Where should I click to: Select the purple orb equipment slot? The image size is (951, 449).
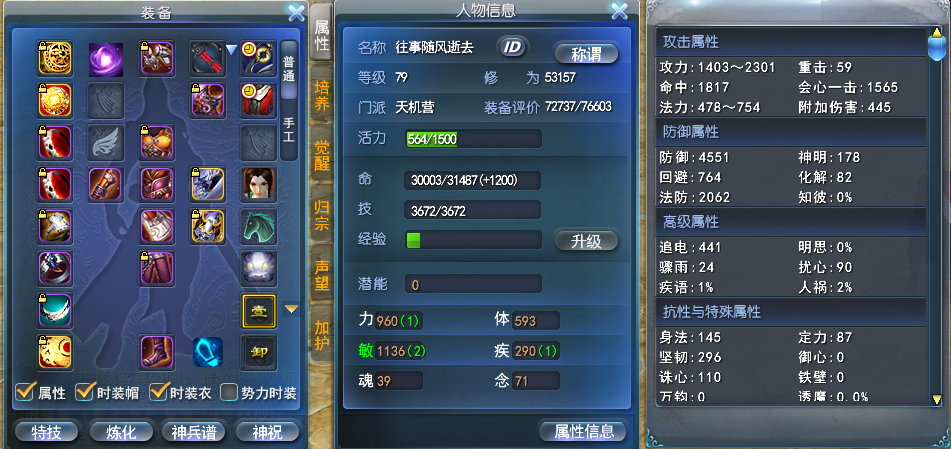[x=106, y=59]
